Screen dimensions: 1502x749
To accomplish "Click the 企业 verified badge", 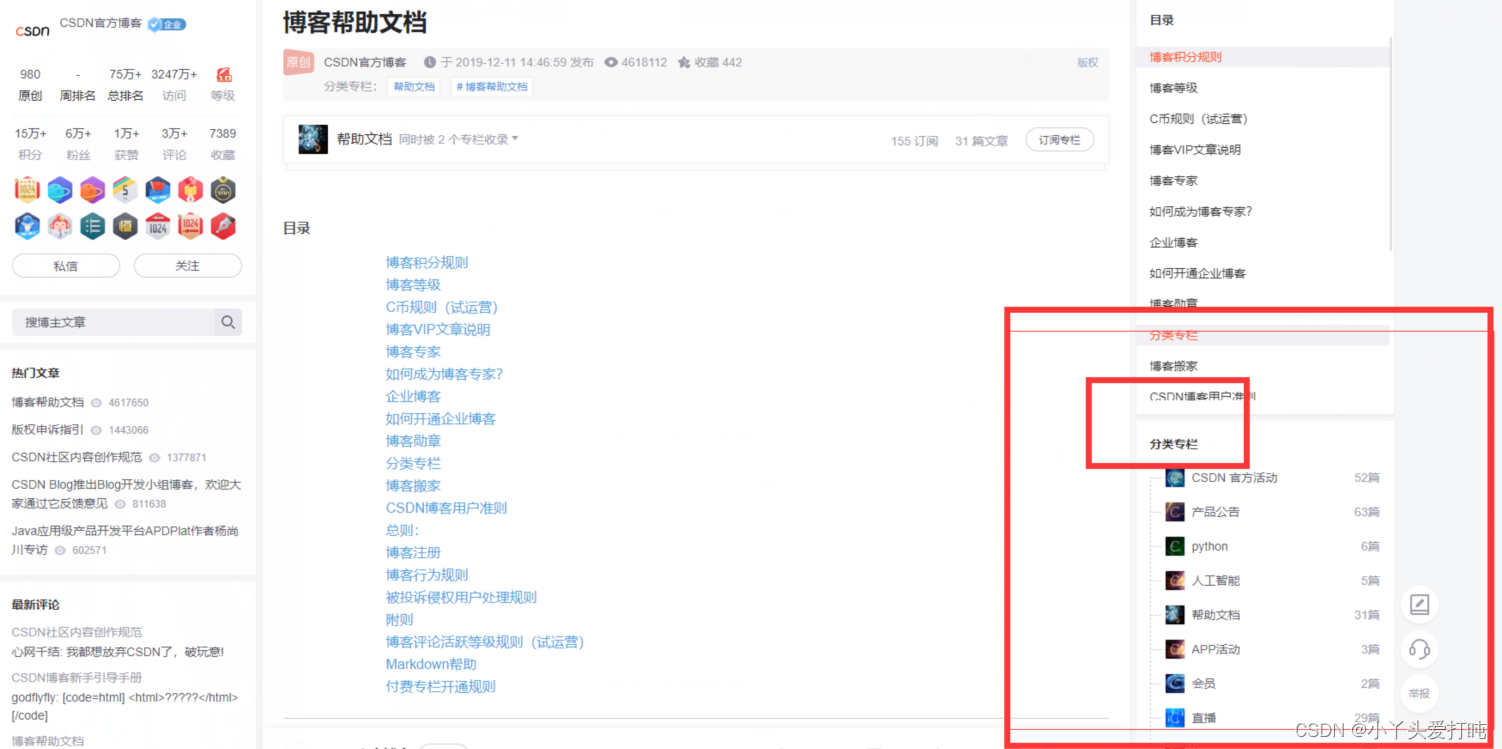I will (167, 24).
